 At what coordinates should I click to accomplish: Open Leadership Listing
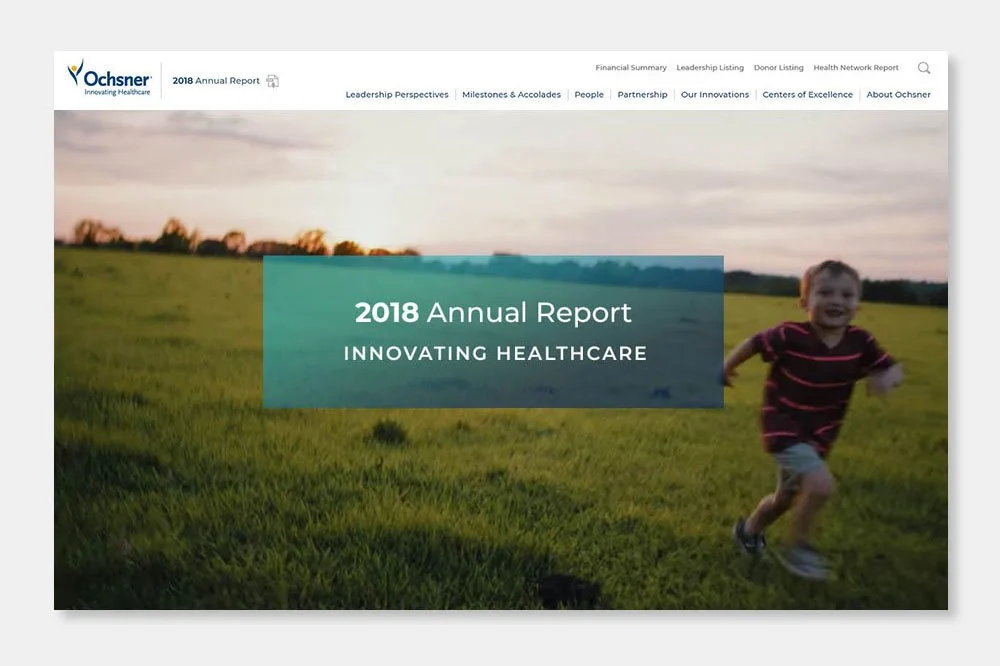(710, 67)
